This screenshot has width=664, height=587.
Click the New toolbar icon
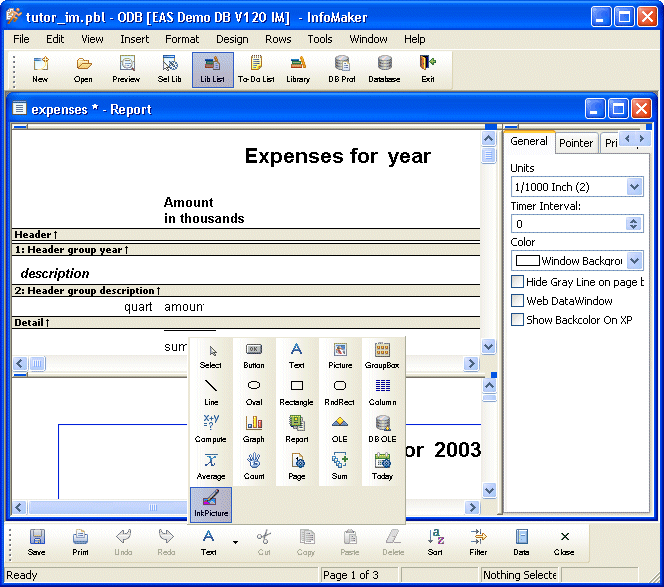[41, 70]
